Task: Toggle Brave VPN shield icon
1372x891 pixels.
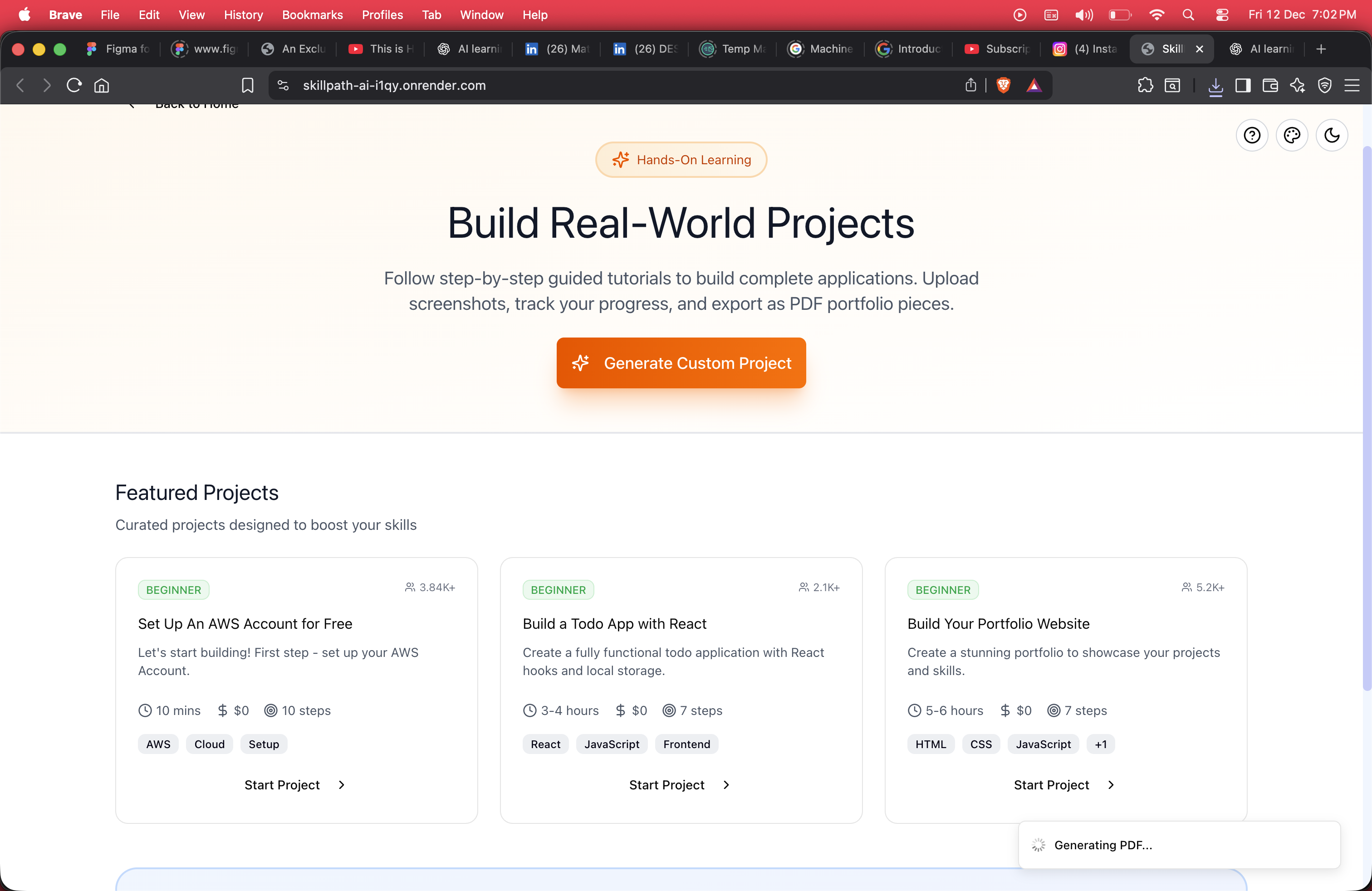Action: click(1325, 85)
